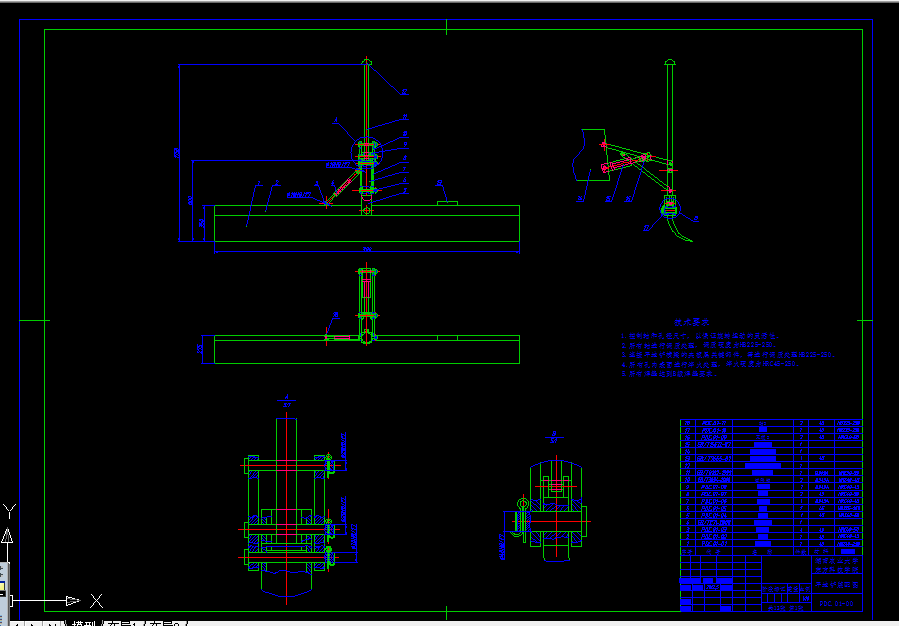Image resolution: width=899 pixels, height=626 pixels.
Task: Pick the handle knob atop the front view
Action: (367, 61)
